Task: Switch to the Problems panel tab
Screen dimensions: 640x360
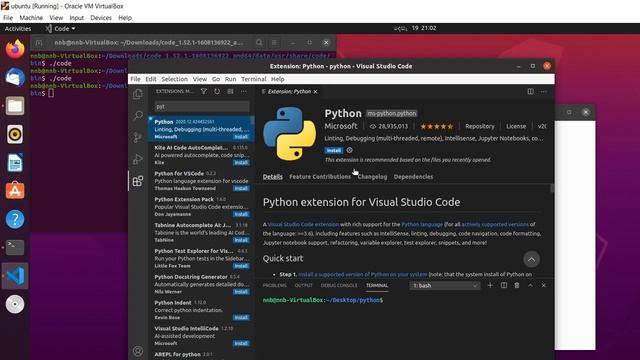Action: 275,285
